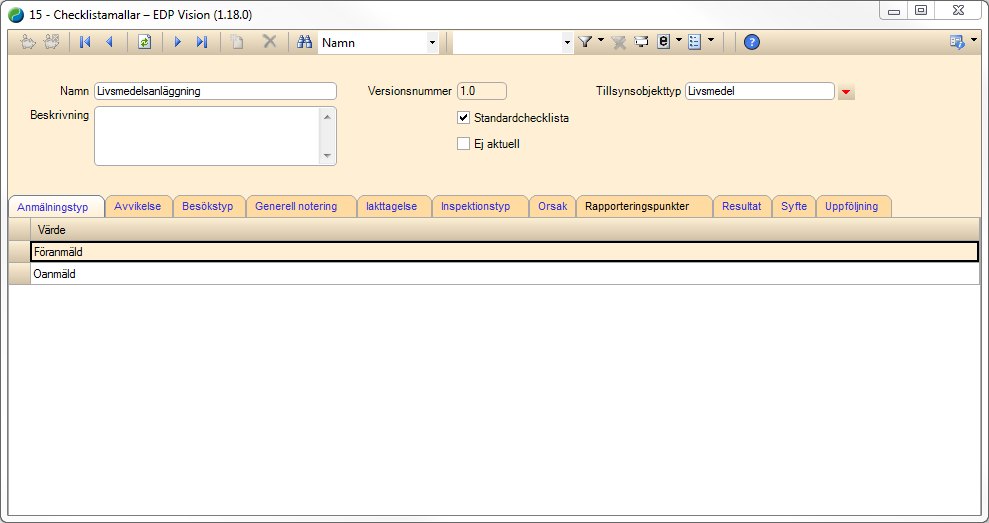
Task: Click the print icon in toolbar
Action: coord(641,42)
